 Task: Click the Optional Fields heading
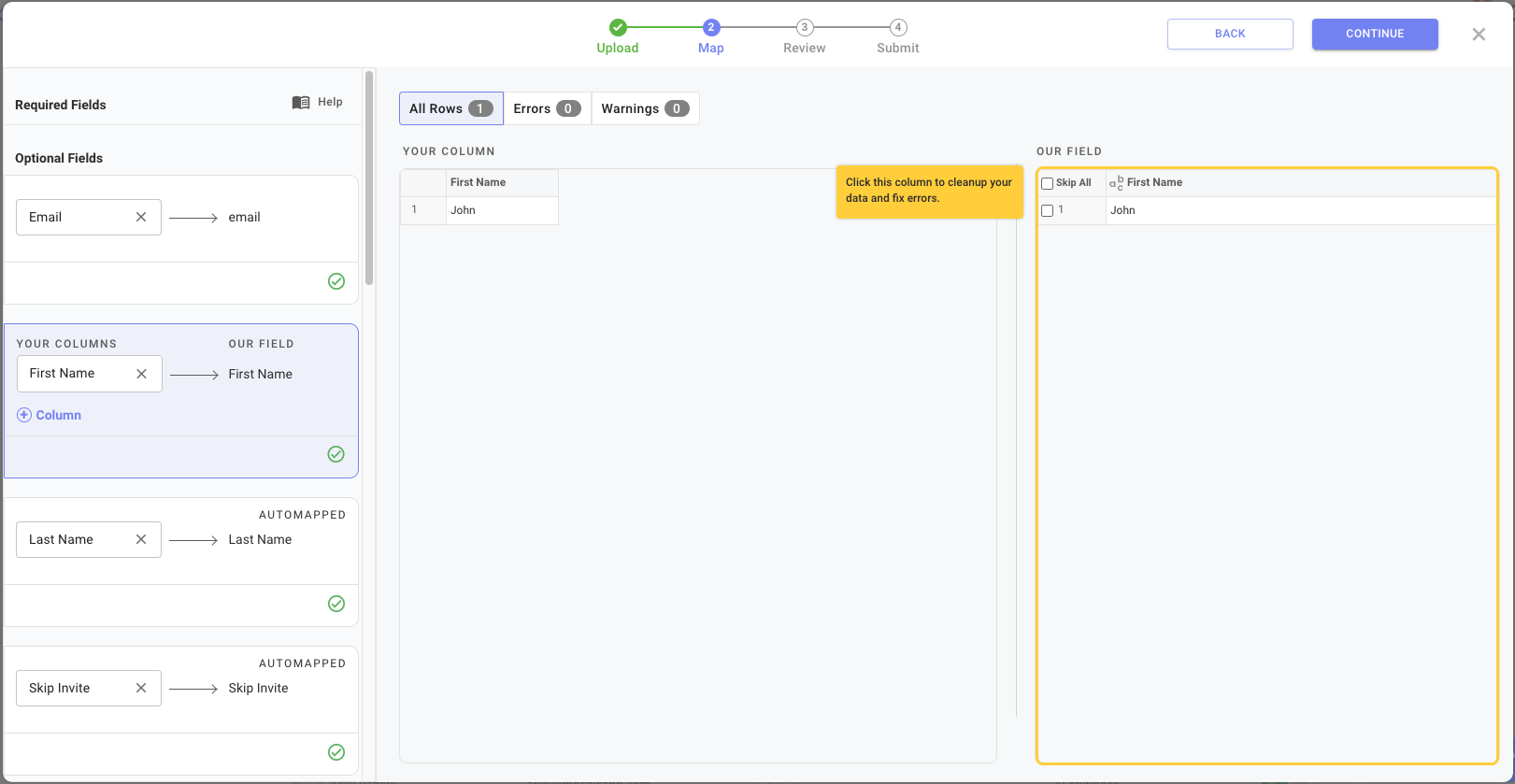pos(59,158)
